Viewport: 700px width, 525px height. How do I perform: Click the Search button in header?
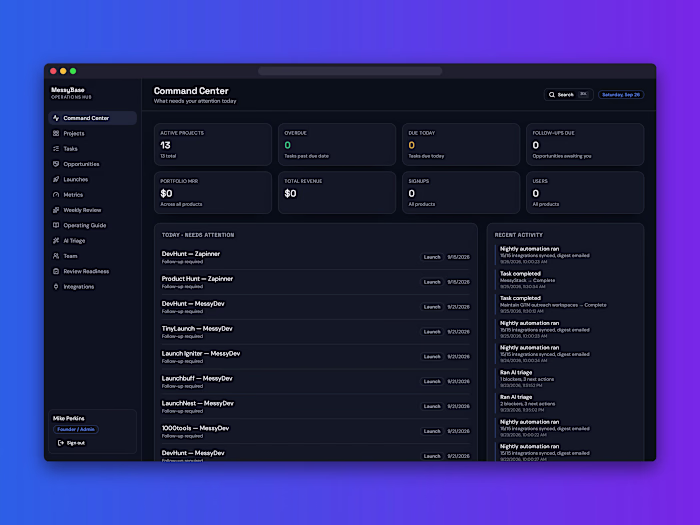tap(568, 95)
